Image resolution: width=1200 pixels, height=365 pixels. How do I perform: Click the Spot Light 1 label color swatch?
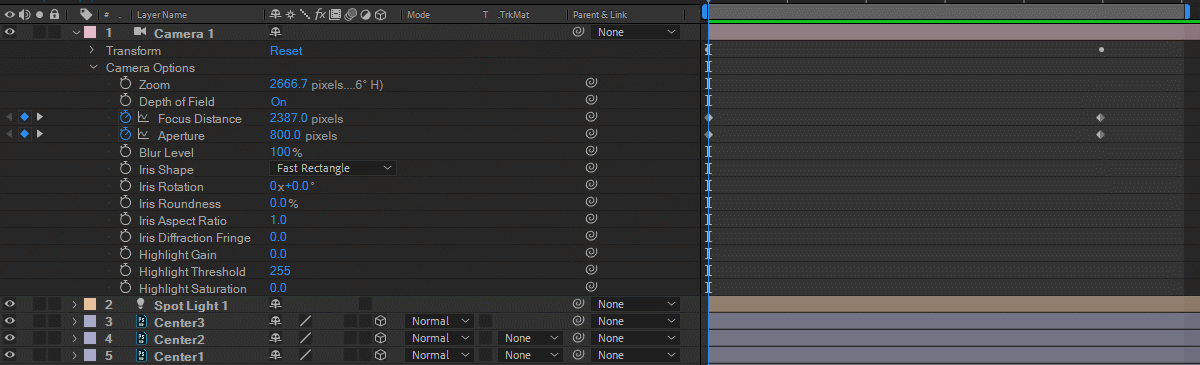tap(90, 304)
